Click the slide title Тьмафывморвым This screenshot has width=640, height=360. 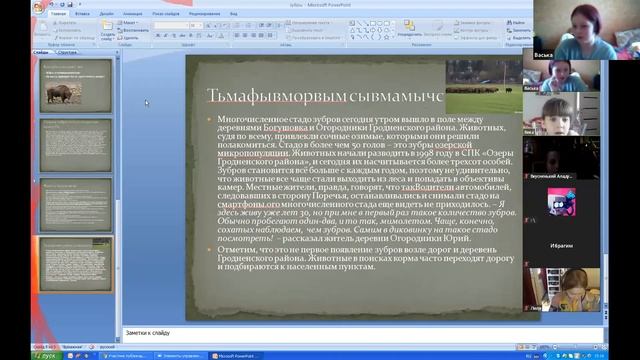click(325, 96)
